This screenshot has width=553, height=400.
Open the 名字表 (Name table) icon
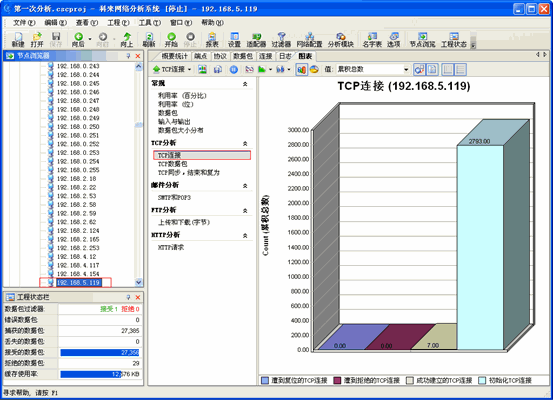pyautogui.click(x=372, y=40)
